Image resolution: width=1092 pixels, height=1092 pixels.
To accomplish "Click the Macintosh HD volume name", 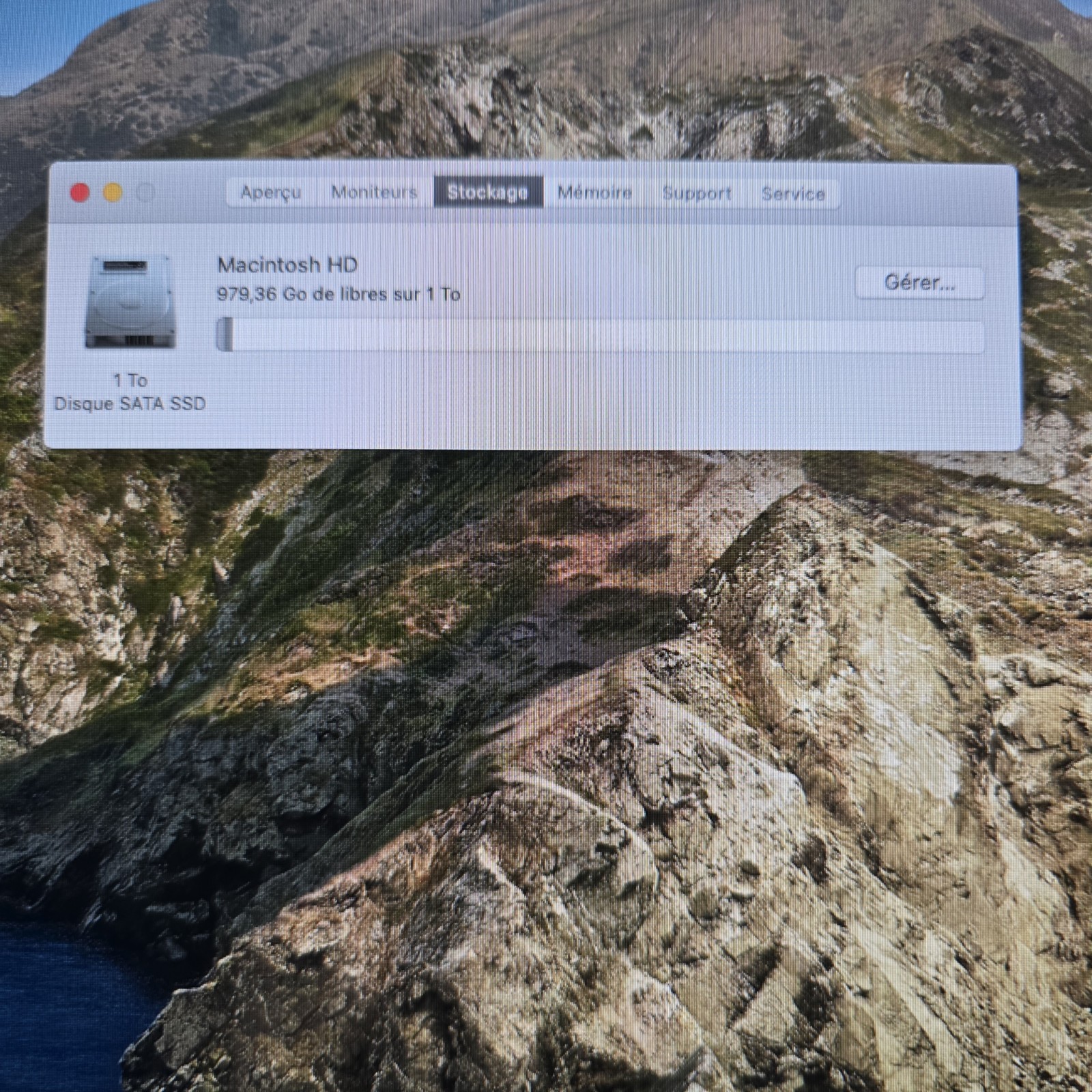I will [x=287, y=265].
